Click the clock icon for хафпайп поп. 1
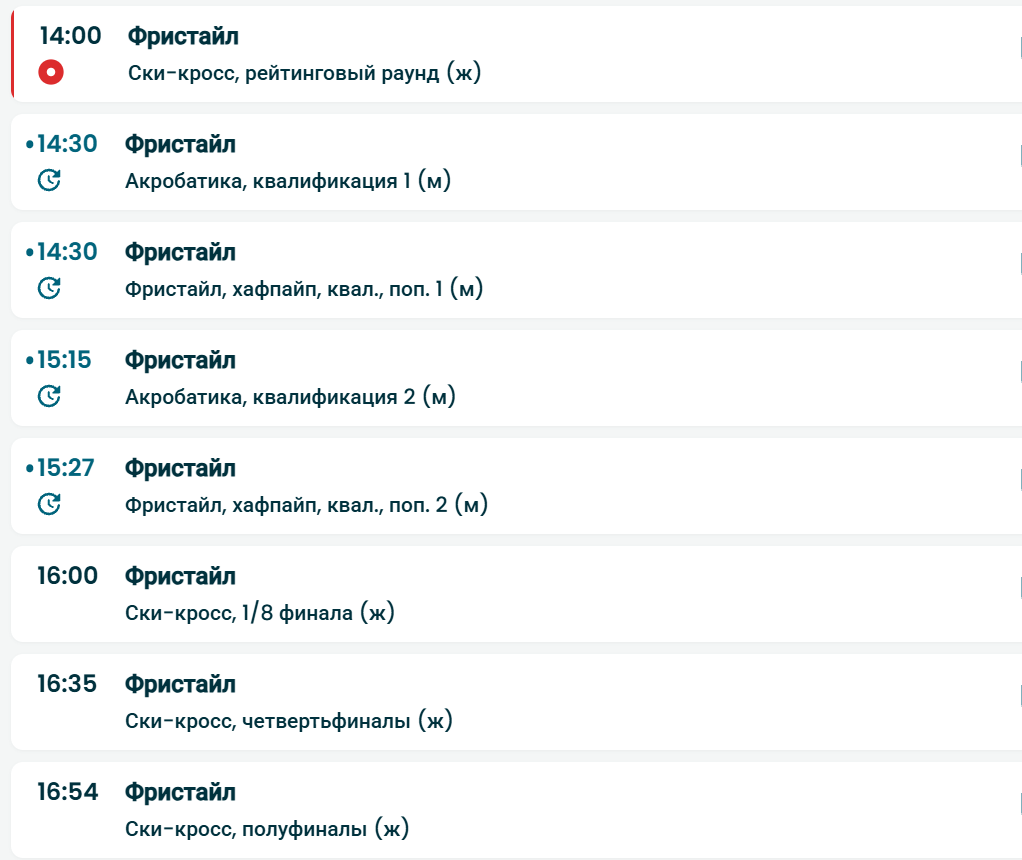 [x=49, y=288]
